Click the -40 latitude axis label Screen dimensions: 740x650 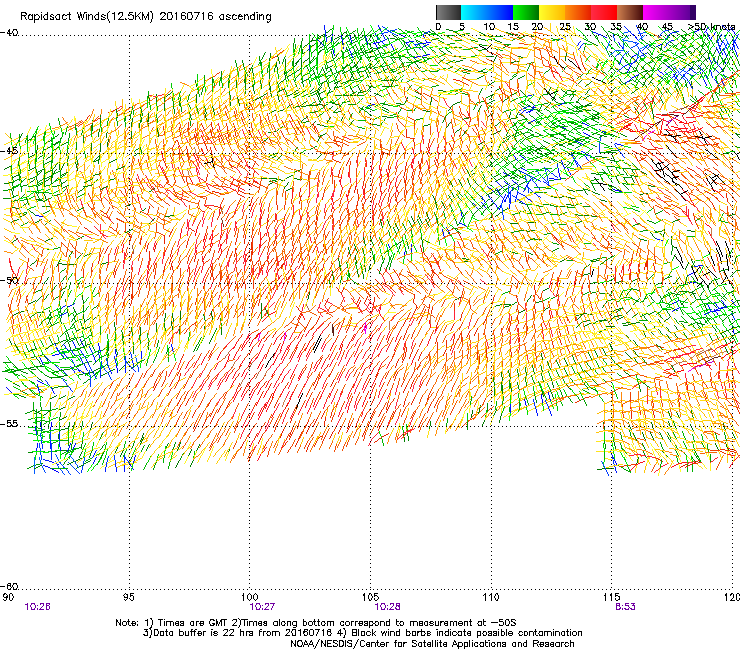(x=9, y=33)
